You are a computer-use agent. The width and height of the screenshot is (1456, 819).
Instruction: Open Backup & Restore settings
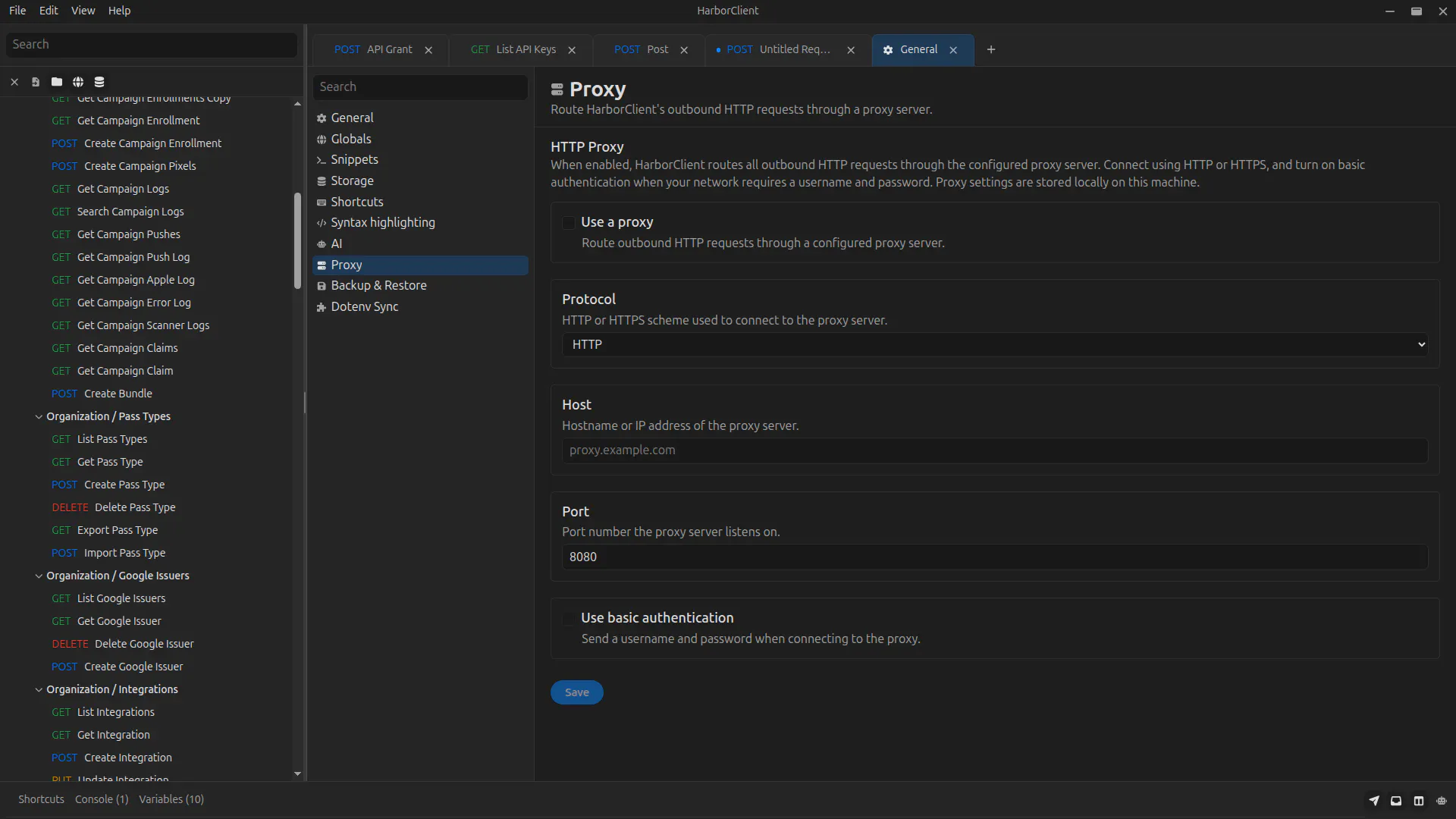(420, 286)
